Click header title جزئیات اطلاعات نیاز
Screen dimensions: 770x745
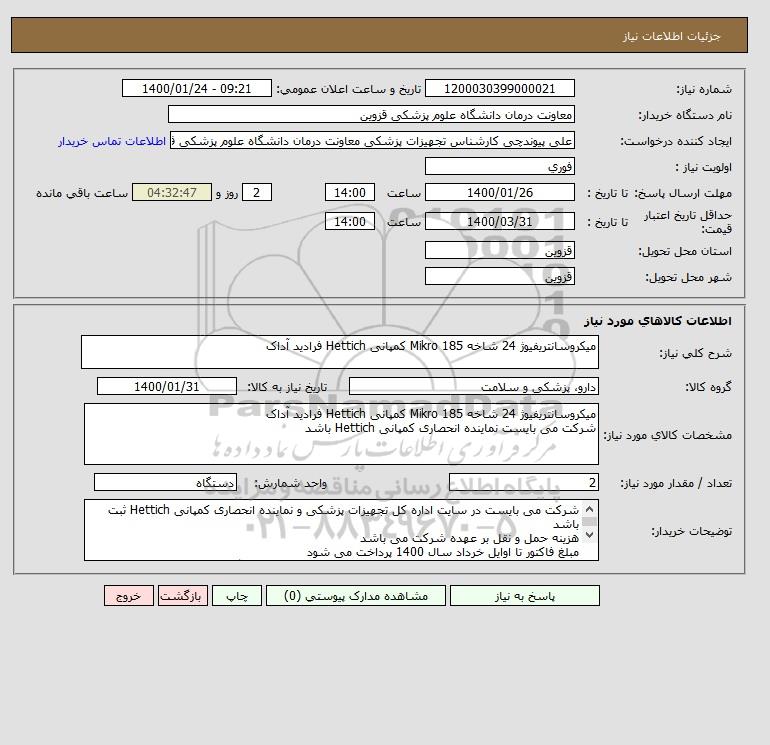tap(671, 36)
